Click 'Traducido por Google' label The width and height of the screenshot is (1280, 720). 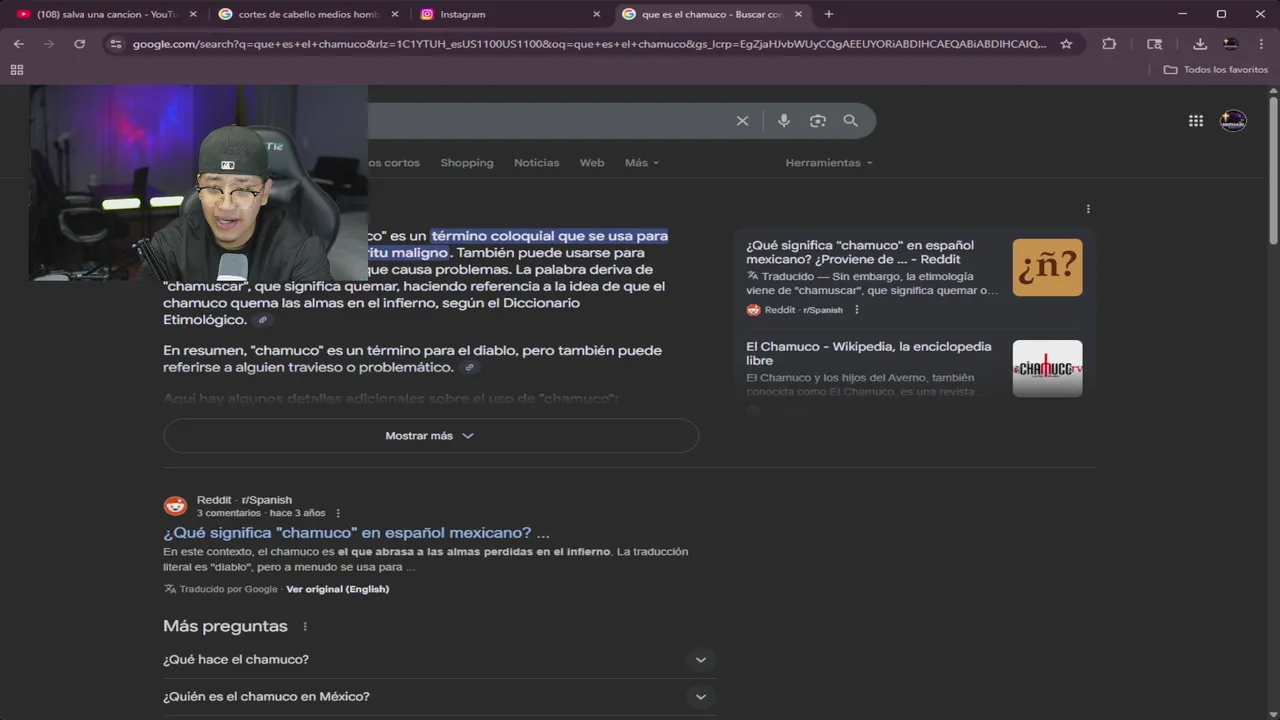click(228, 589)
